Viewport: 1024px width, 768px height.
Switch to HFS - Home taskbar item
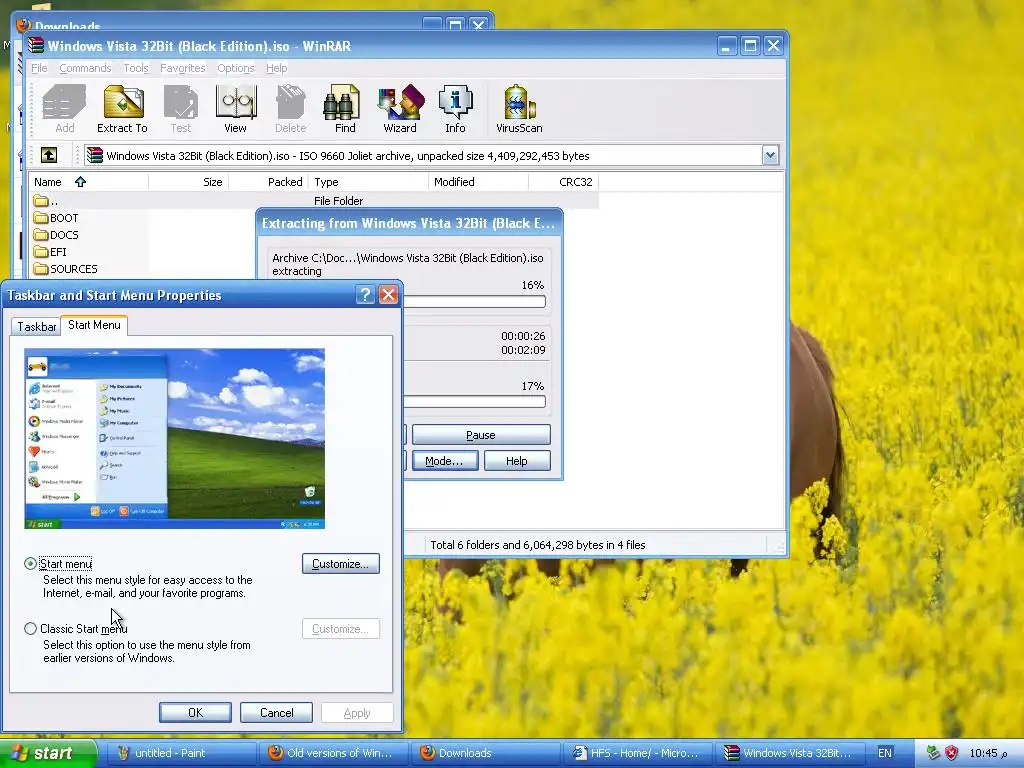638,753
